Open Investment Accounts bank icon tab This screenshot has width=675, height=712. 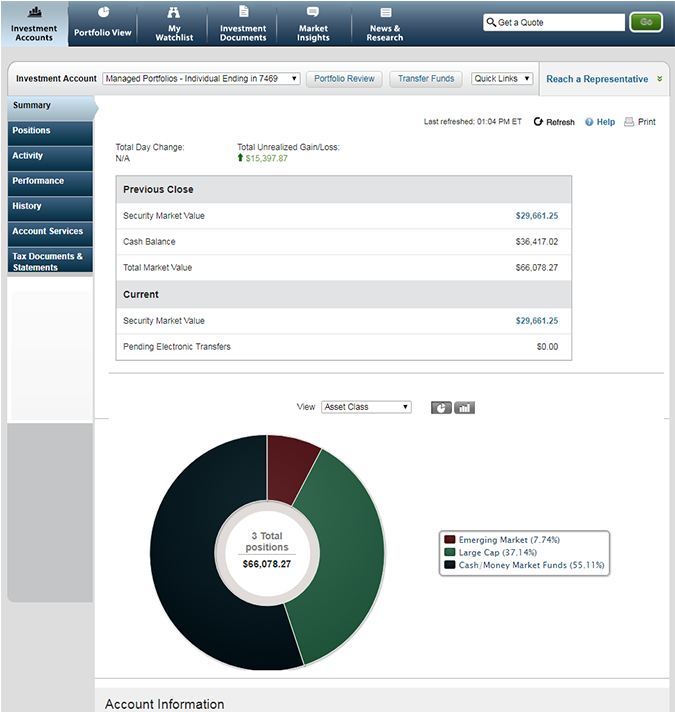coord(34,12)
